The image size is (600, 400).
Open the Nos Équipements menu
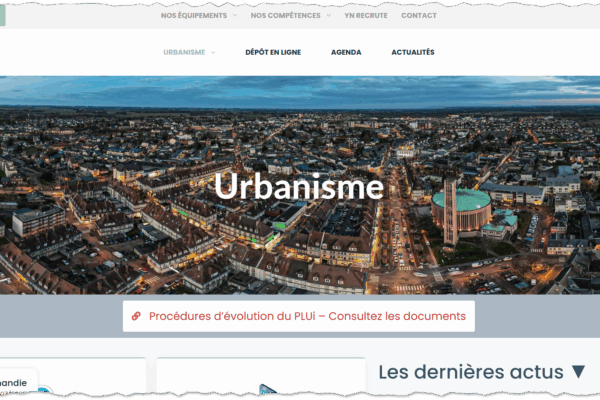pyautogui.click(x=193, y=16)
